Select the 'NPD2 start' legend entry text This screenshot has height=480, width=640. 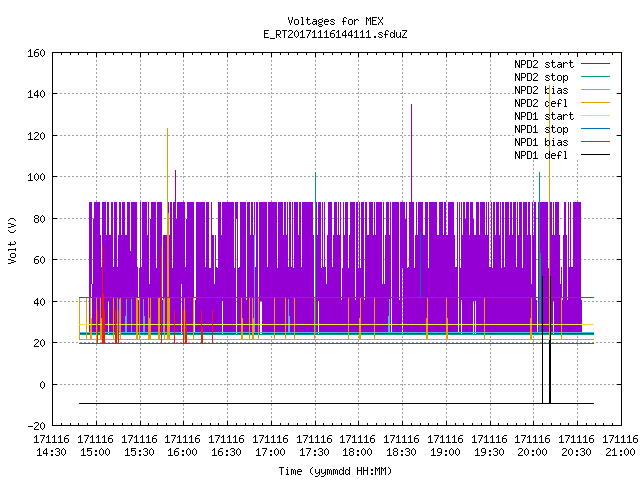click(544, 64)
